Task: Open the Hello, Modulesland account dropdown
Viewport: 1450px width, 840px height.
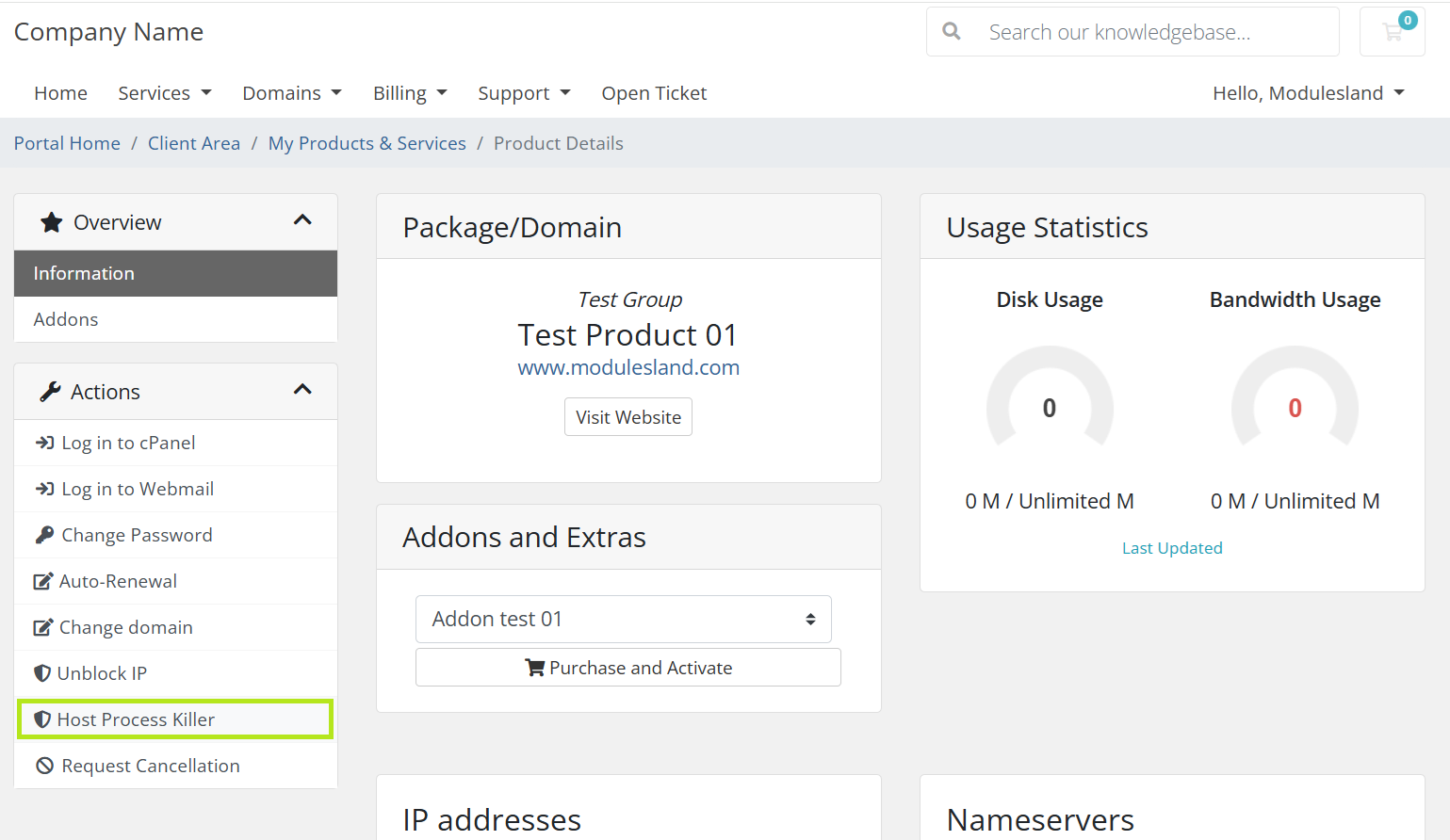Action: [1309, 93]
